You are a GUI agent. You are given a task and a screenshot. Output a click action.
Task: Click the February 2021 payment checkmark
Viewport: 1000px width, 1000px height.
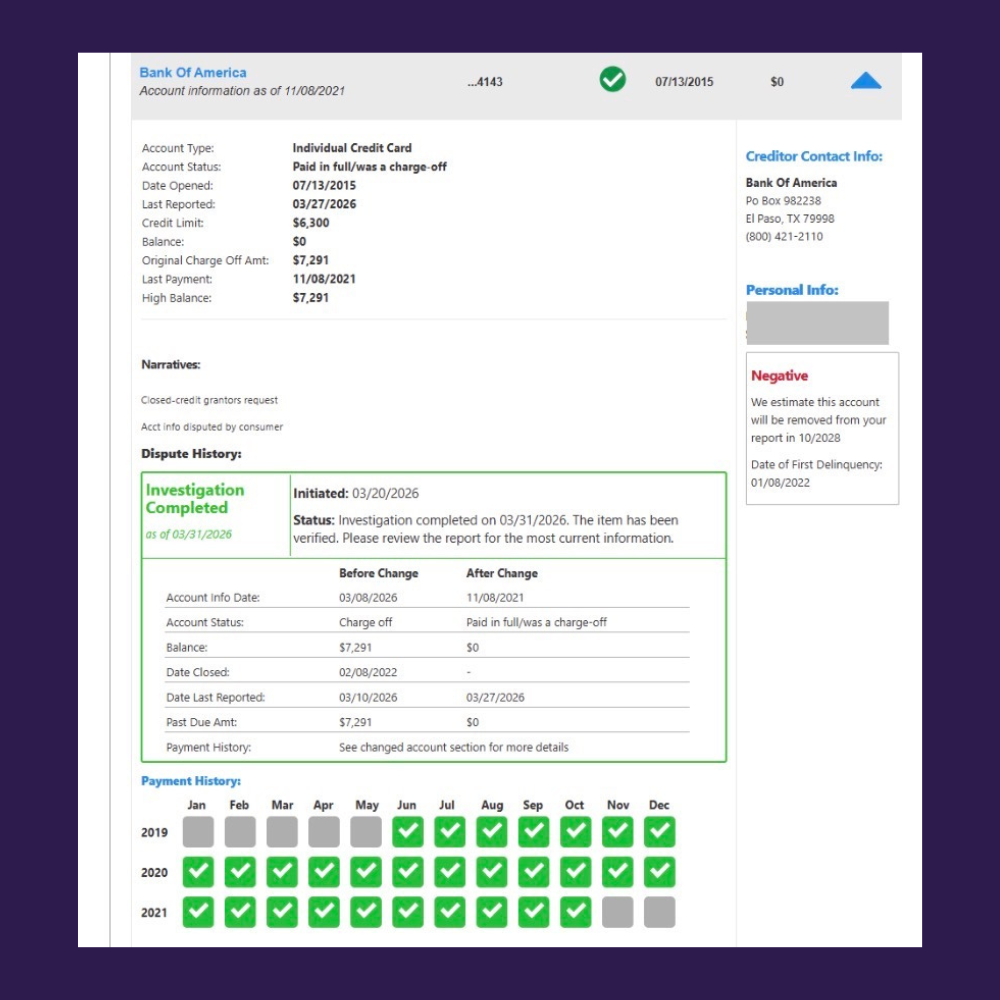[240, 912]
